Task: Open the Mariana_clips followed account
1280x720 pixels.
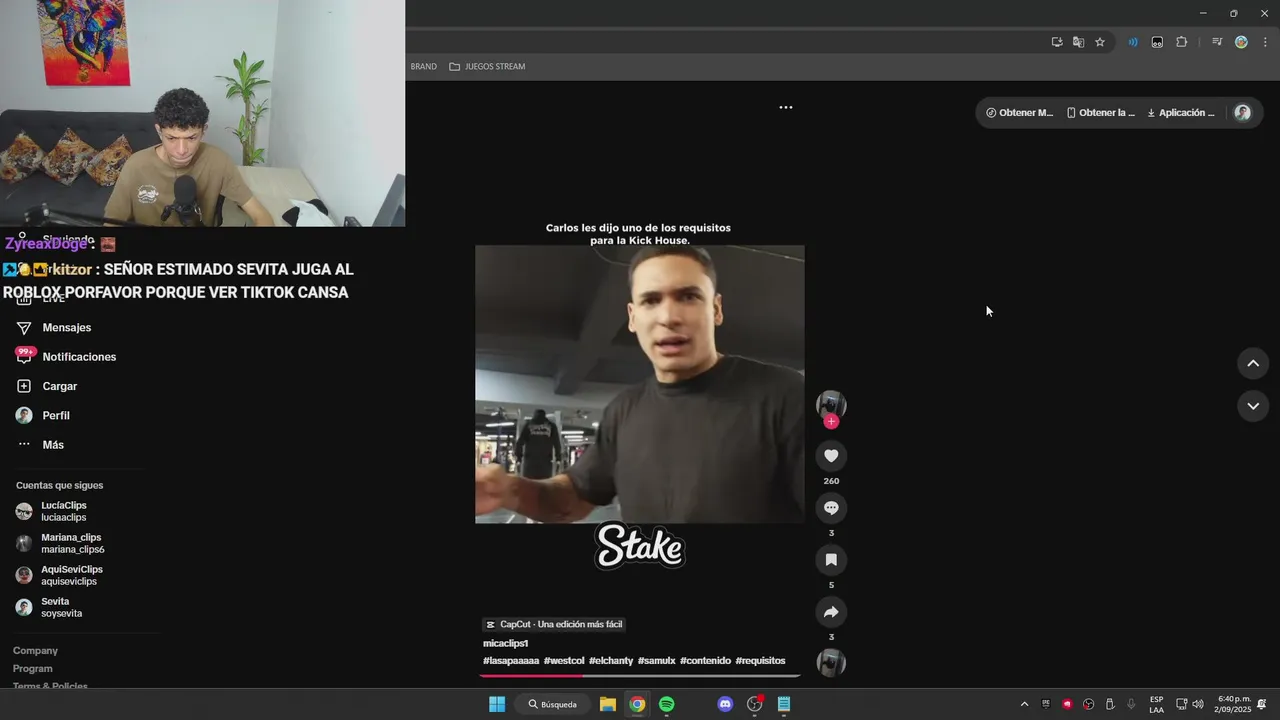Action: 72,543
